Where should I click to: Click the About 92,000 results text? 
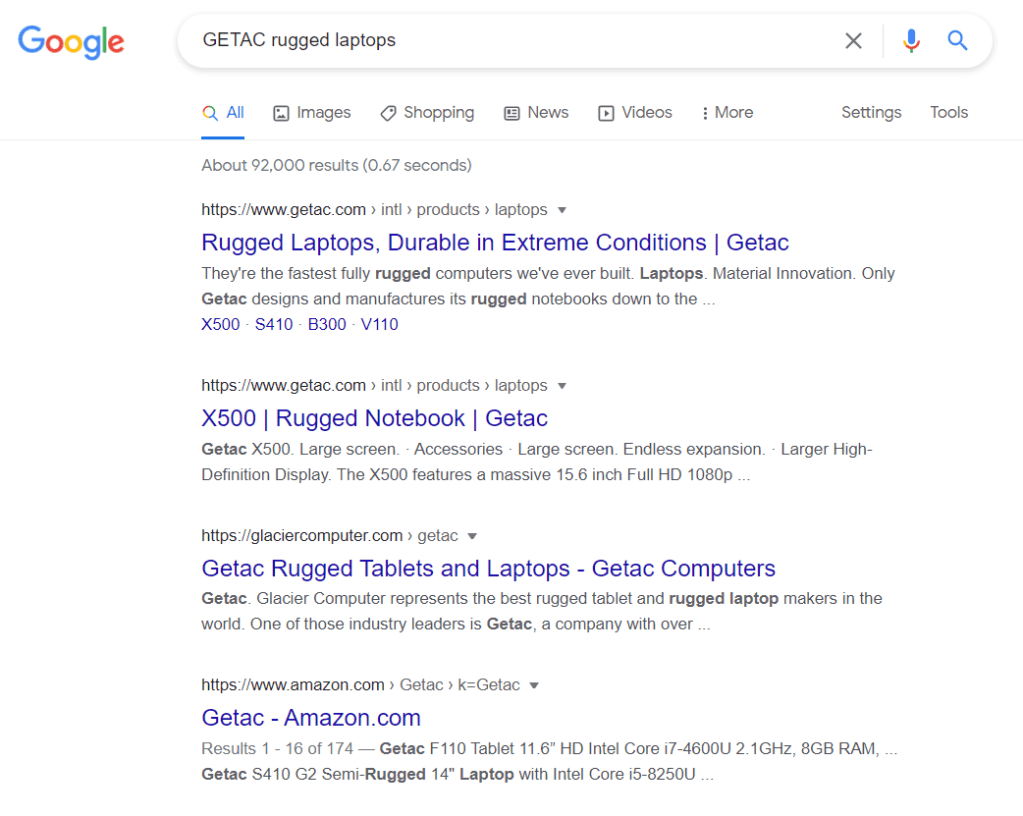click(336, 165)
